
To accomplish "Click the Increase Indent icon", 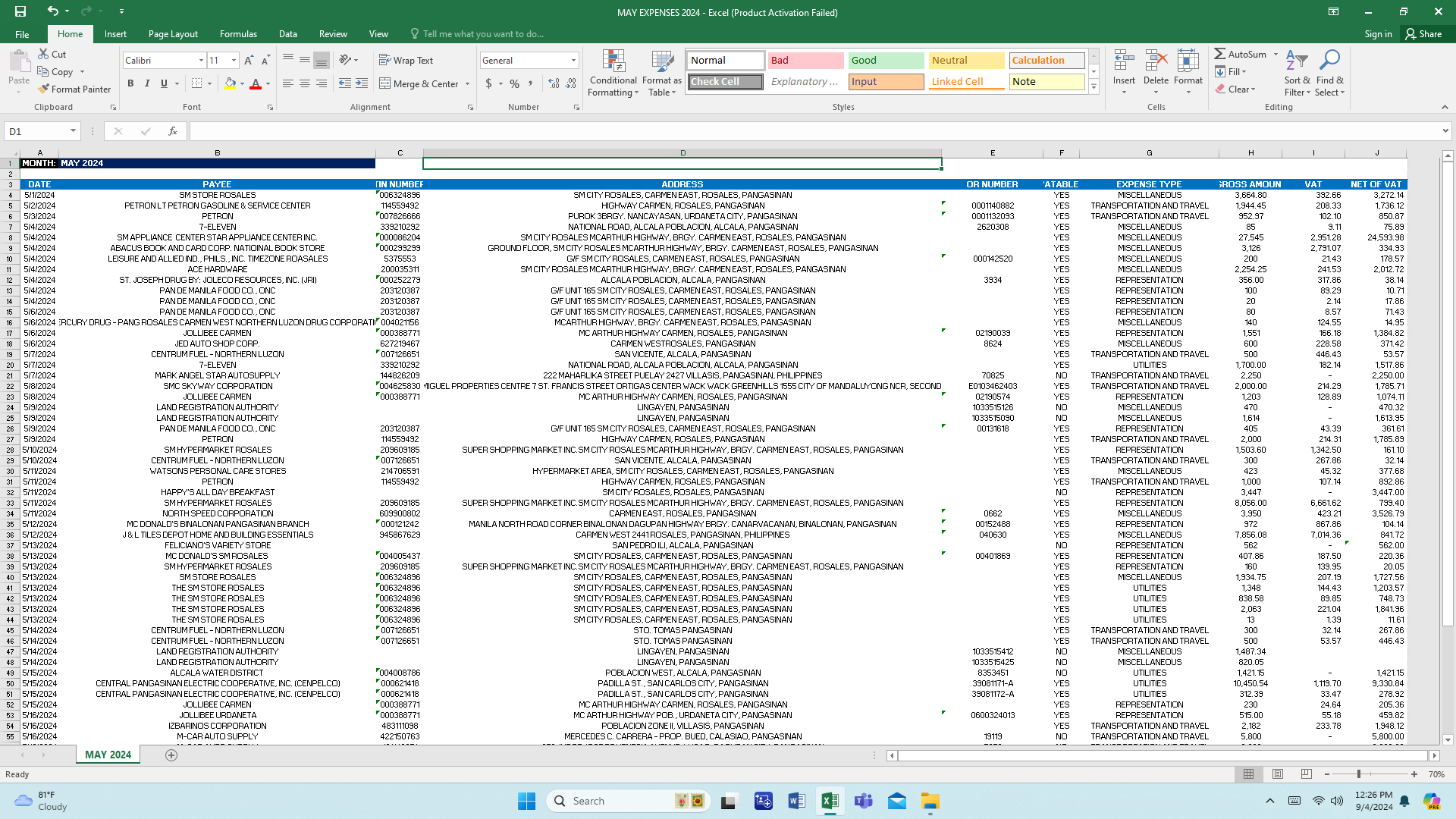I will coord(362,83).
